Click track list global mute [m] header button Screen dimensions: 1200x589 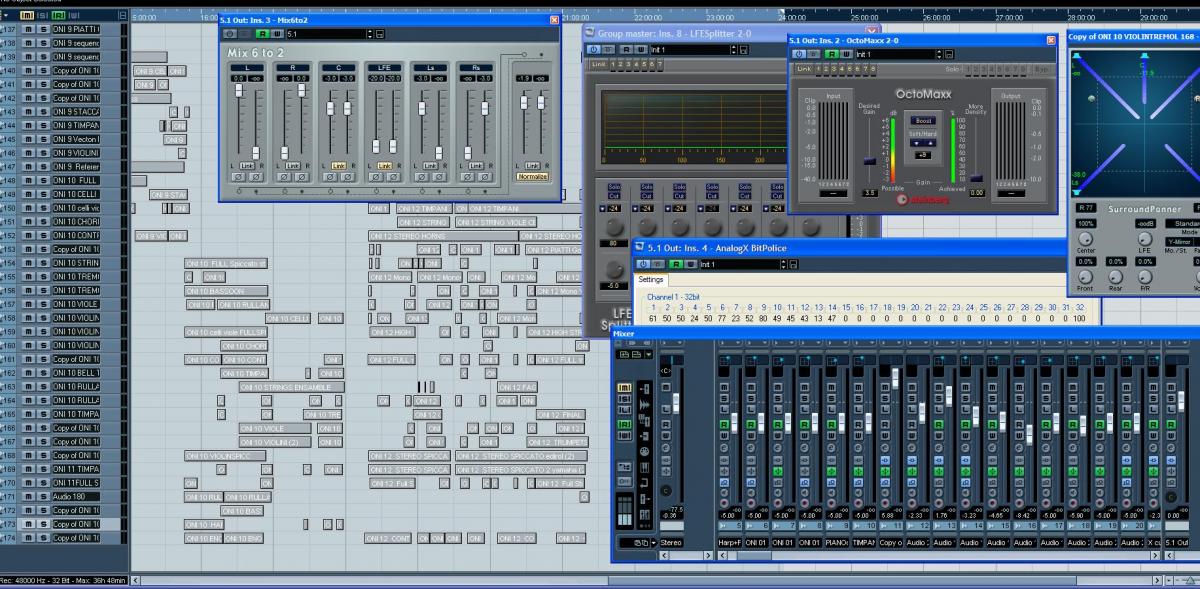(x=27, y=15)
